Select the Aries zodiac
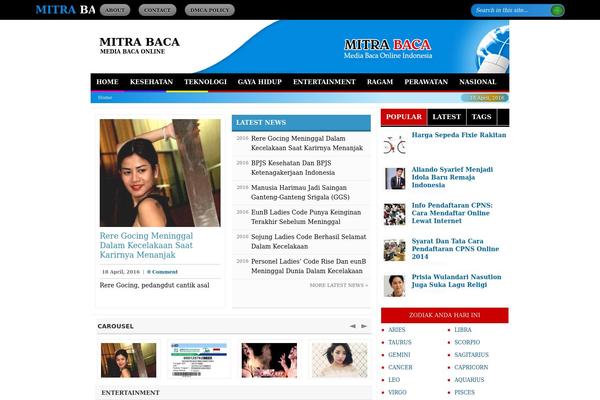 (396, 330)
